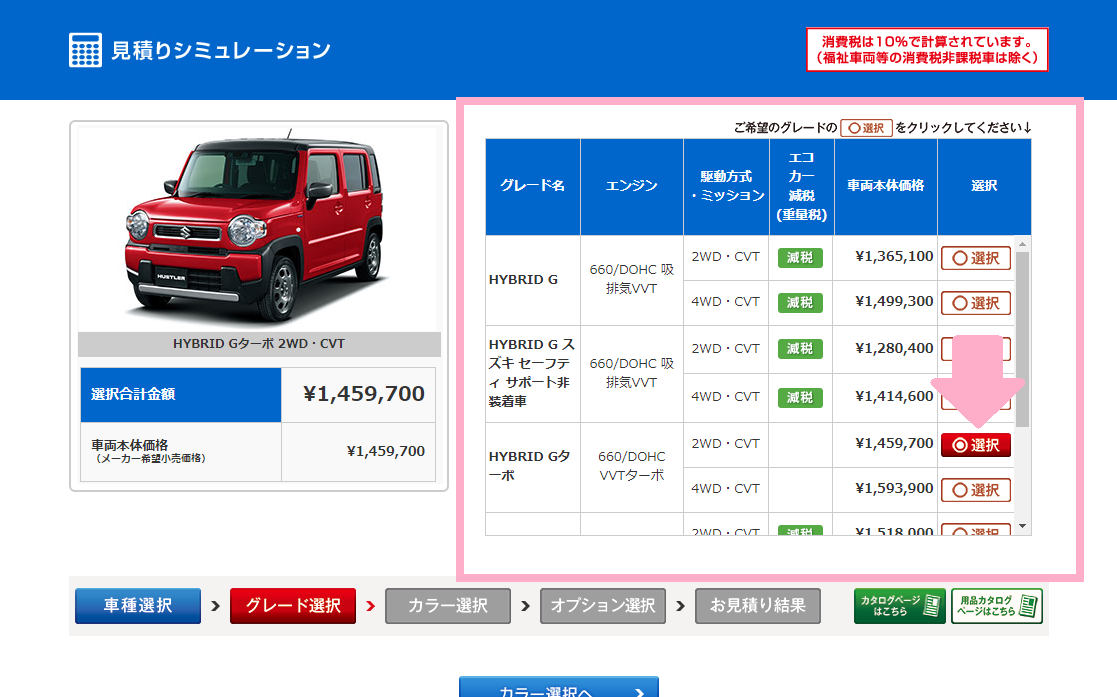Click the selected 選択 button for ¥1,459,700
This screenshot has width=1117, height=697.
click(976, 445)
